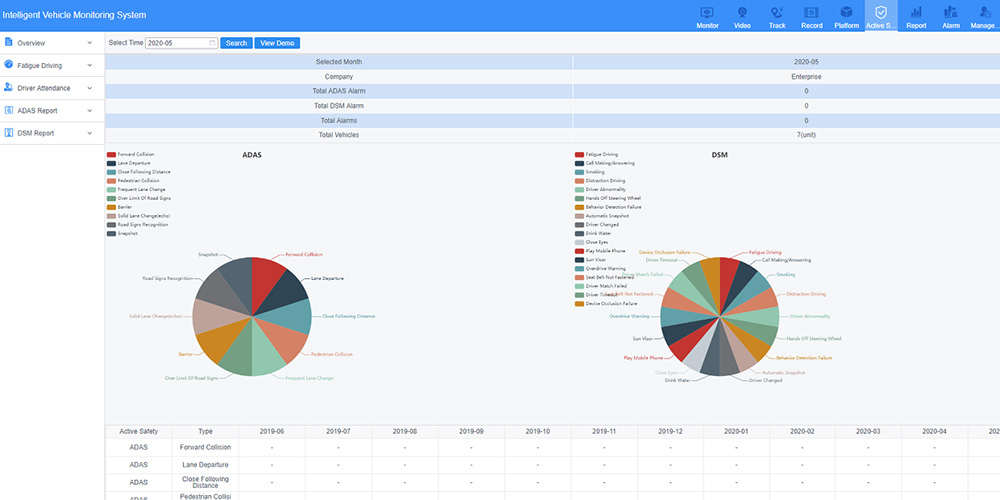Click the Enterprise company value

[x=805, y=77]
